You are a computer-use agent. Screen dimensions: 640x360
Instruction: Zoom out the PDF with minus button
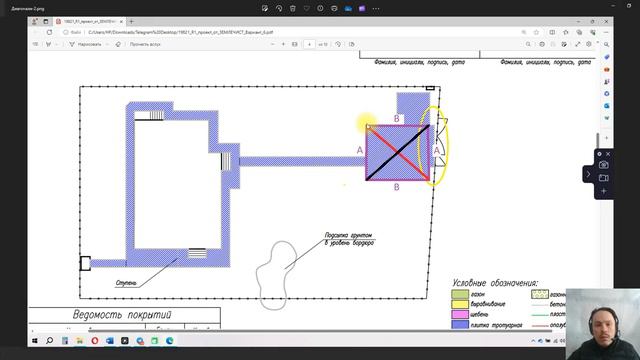[273, 44]
